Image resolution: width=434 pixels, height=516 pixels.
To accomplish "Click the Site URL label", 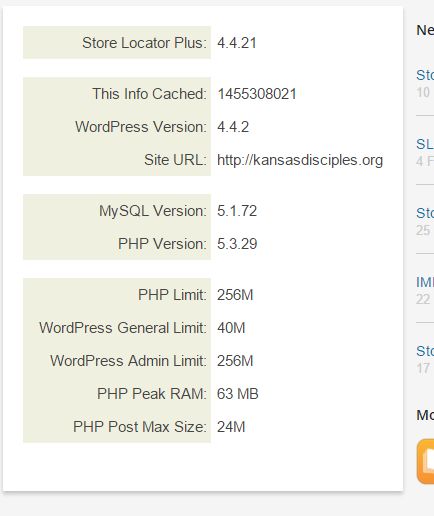I will coord(175,160).
